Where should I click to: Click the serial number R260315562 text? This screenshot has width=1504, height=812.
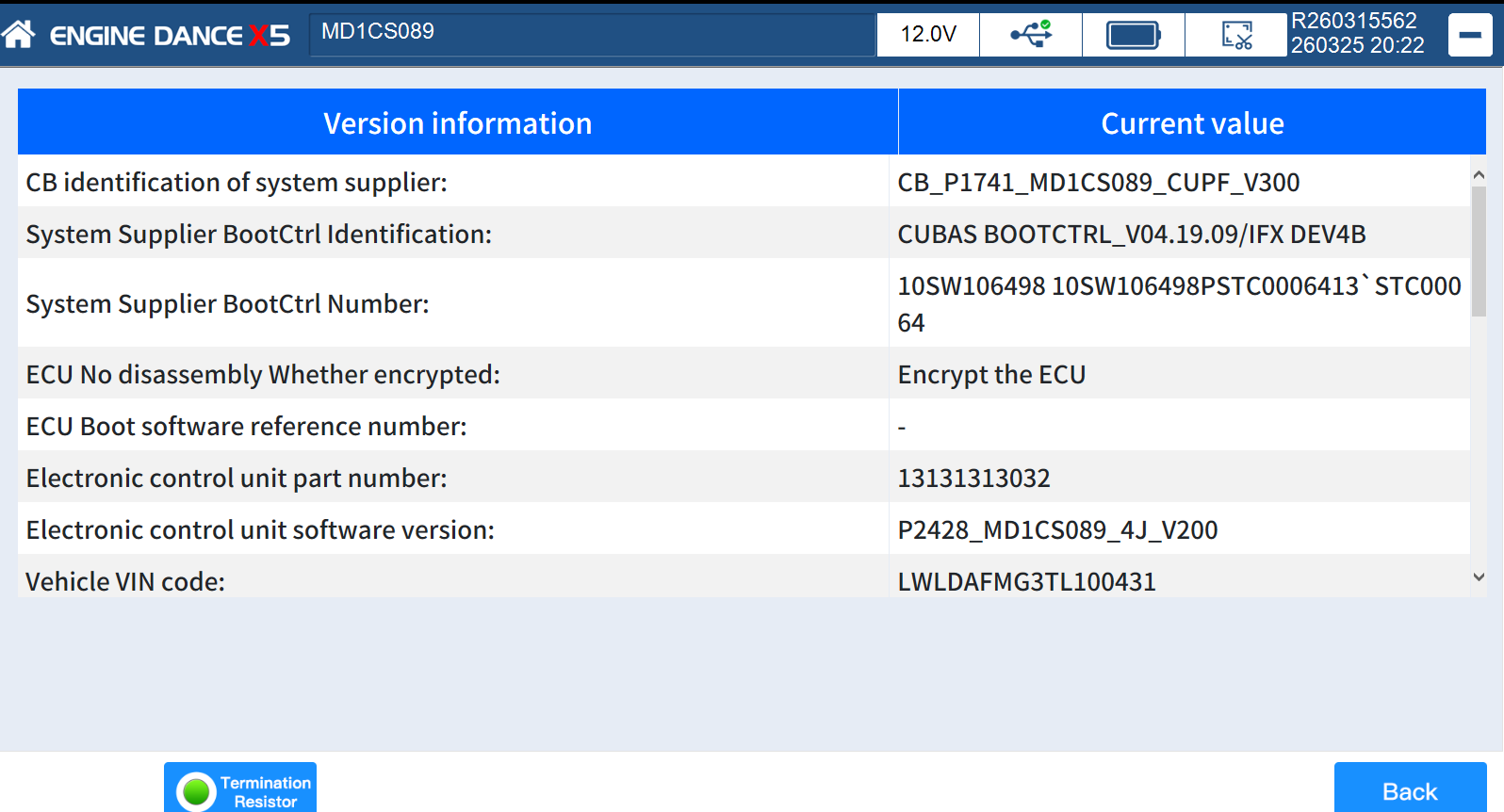coord(1353,21)
